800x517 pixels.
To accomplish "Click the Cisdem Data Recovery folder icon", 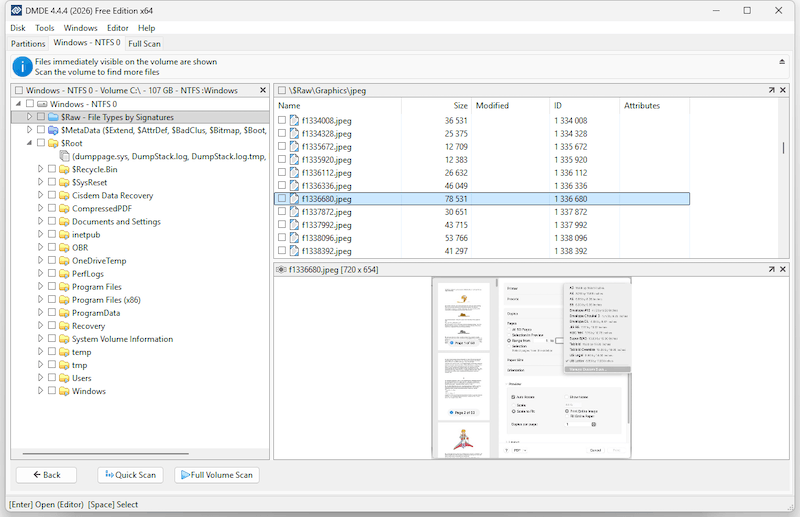I will [x=64, y=195].
